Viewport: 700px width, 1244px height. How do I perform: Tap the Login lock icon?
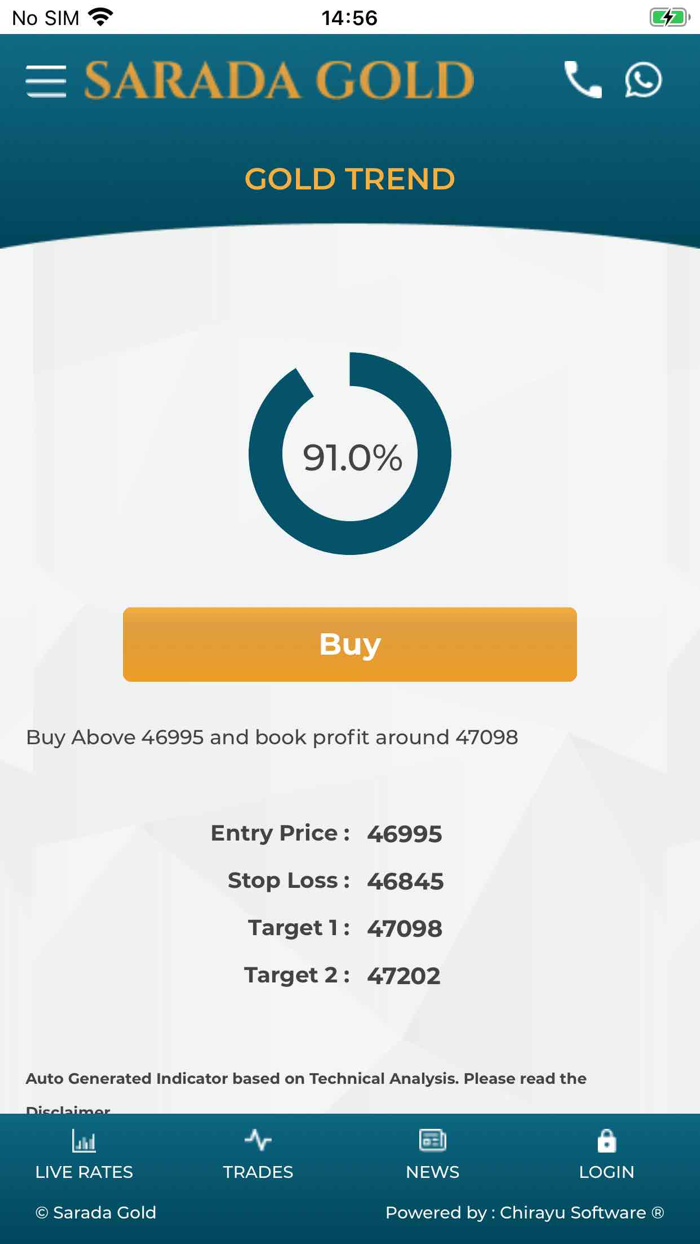(x=606, y=1140)
